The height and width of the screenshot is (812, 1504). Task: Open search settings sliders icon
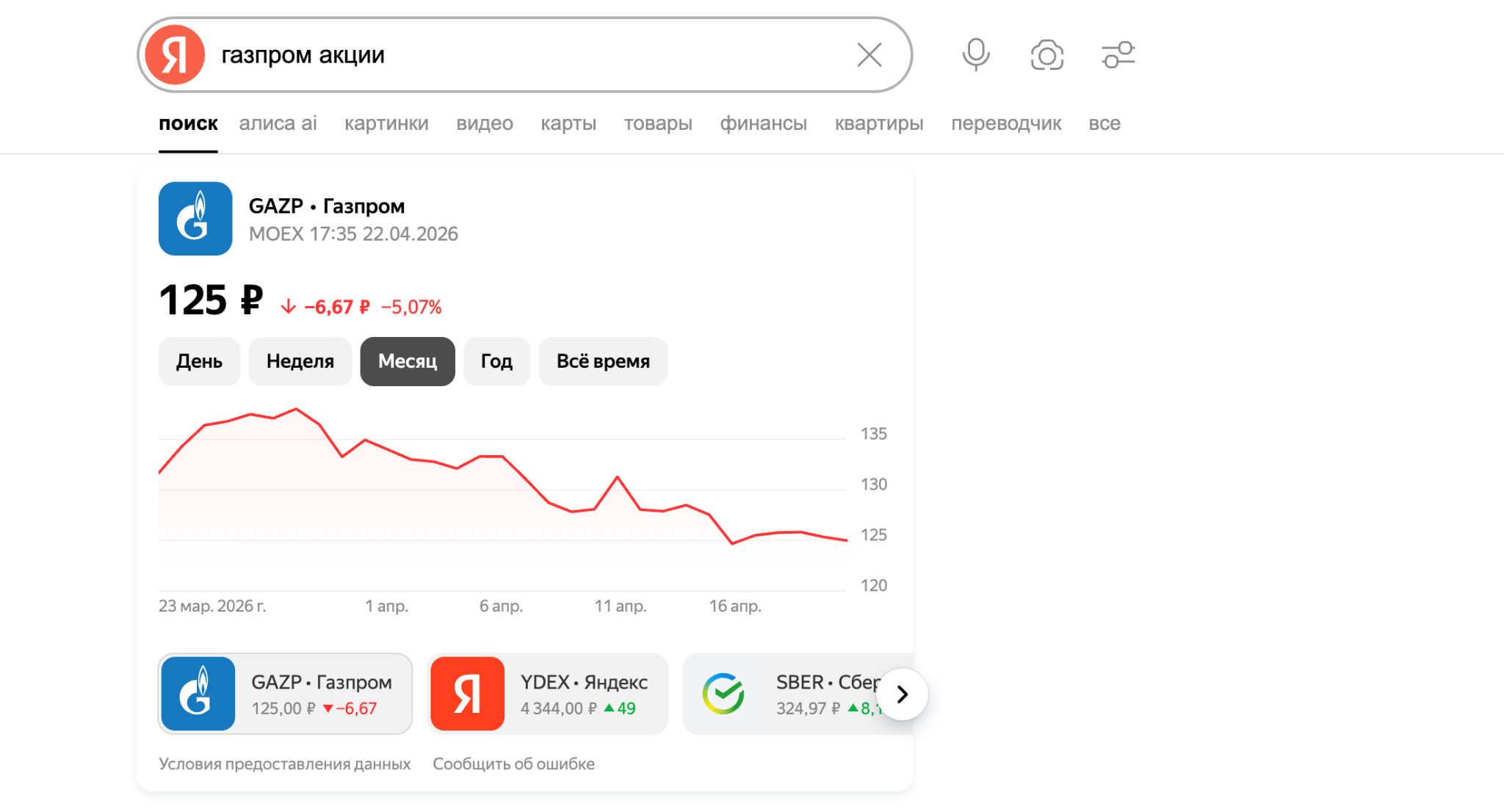coord(1118,55)
